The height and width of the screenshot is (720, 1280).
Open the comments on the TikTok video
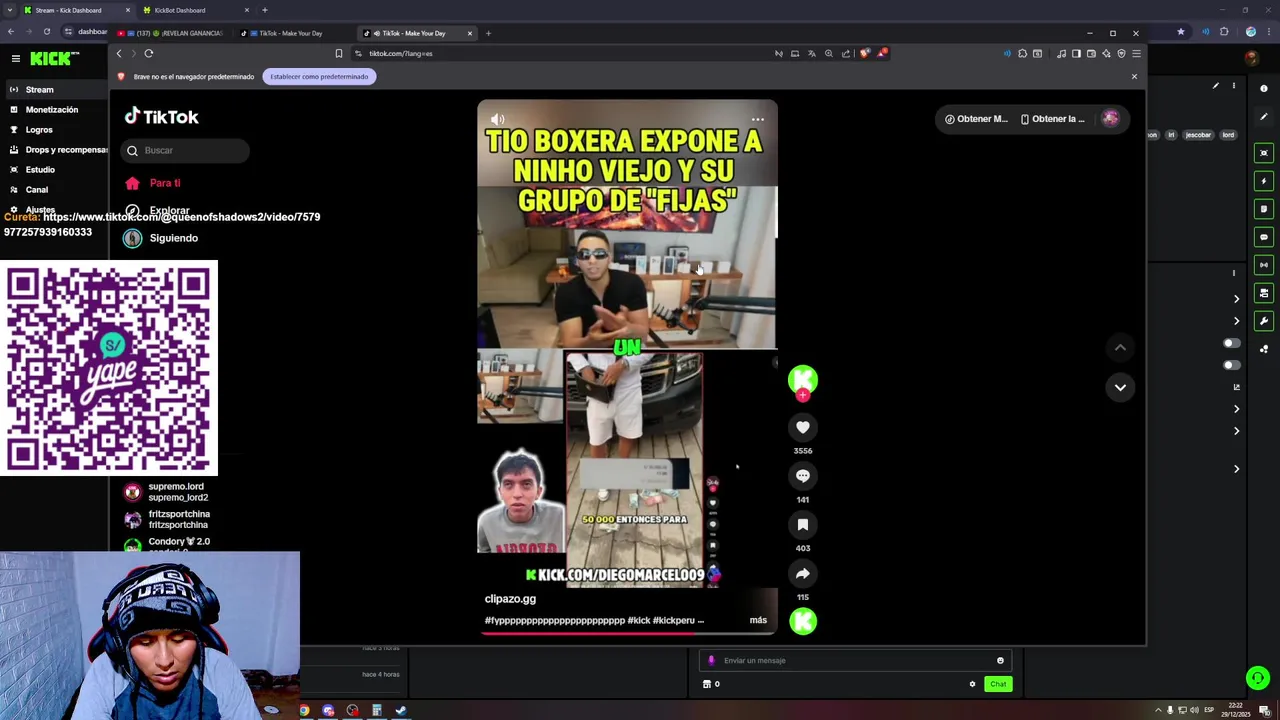(x=803, y=476)
